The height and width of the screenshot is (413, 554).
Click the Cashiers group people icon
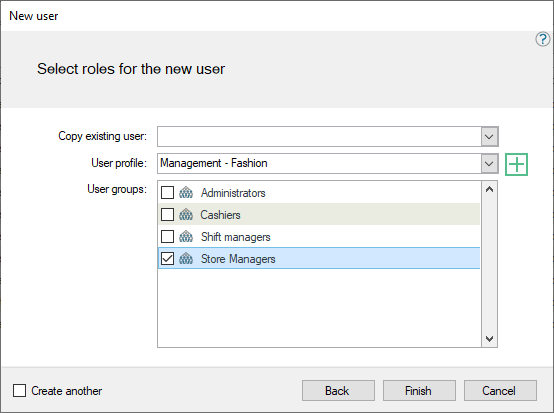coord(186,215)
